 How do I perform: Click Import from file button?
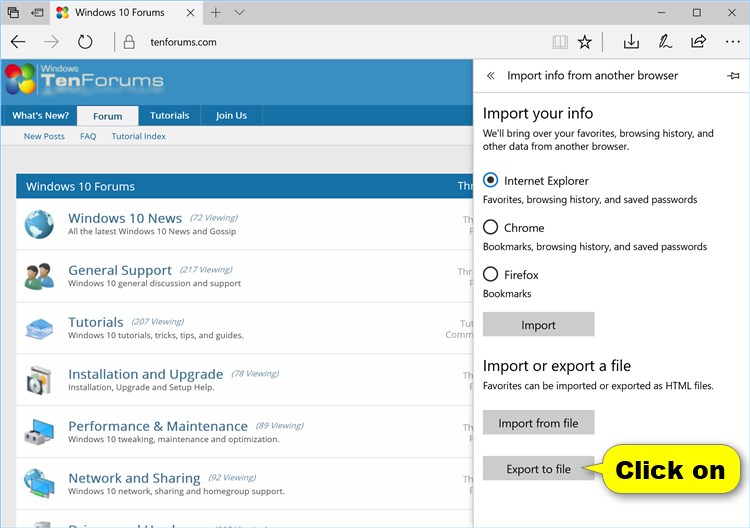coord(539,423)
